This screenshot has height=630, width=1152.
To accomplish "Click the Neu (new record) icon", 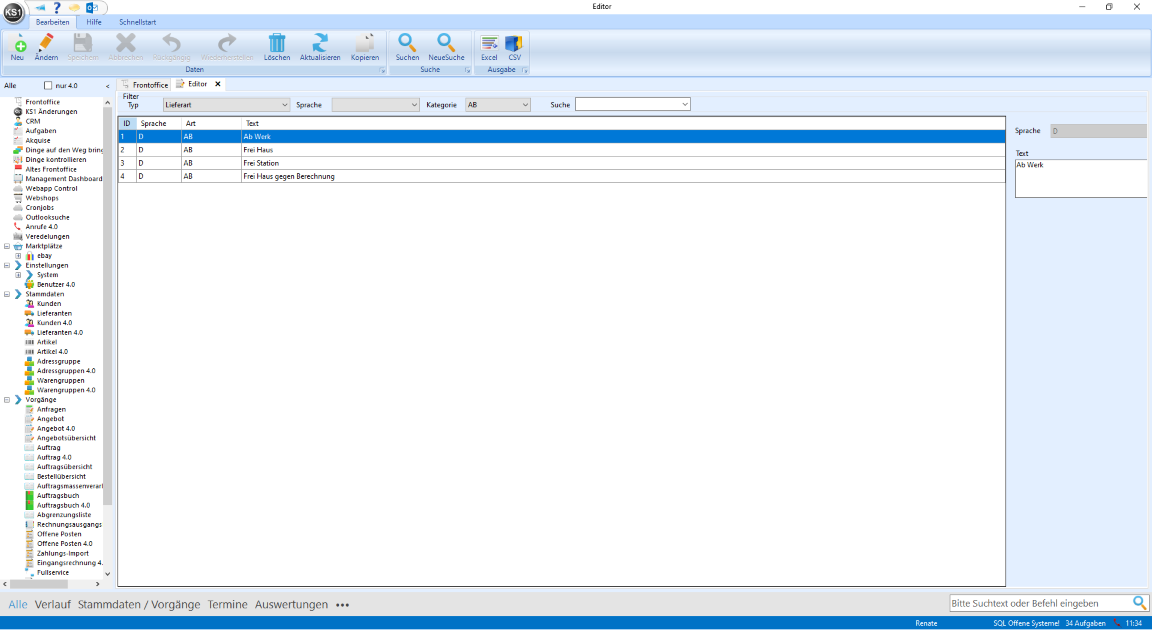I will pyautogui.click(x=17, y=43).
